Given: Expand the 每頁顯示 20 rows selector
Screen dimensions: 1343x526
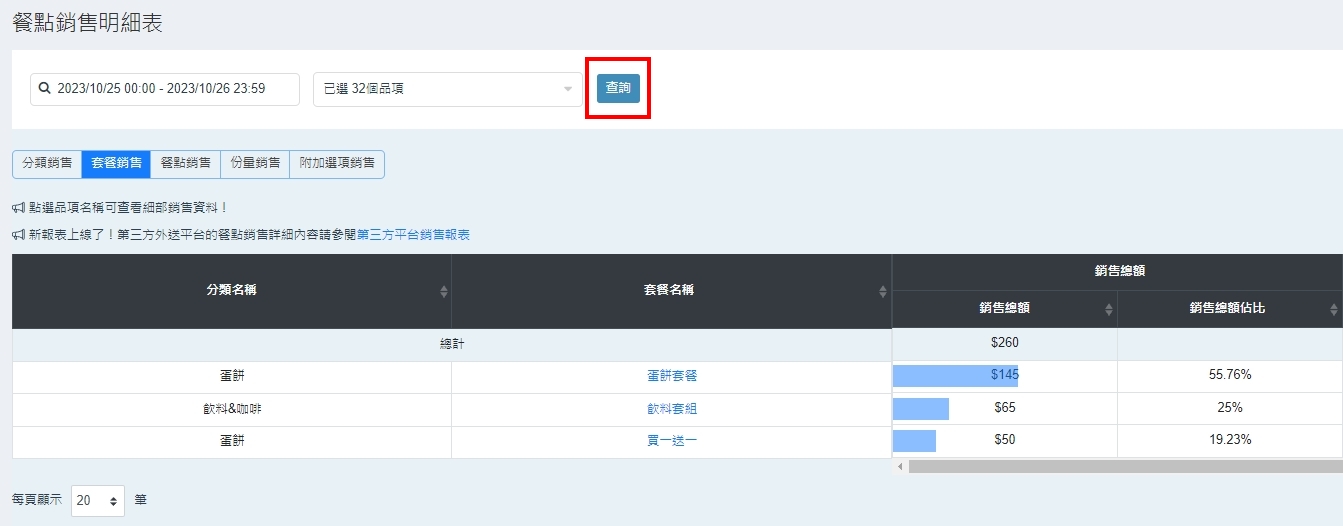Looking at the screenshot, I should [98, 500].
